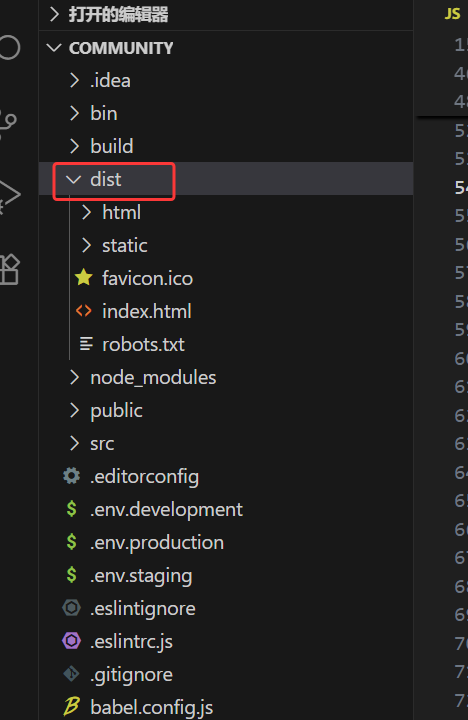
Task: Select the bin folder label
Action: click(x=104, y=113)
